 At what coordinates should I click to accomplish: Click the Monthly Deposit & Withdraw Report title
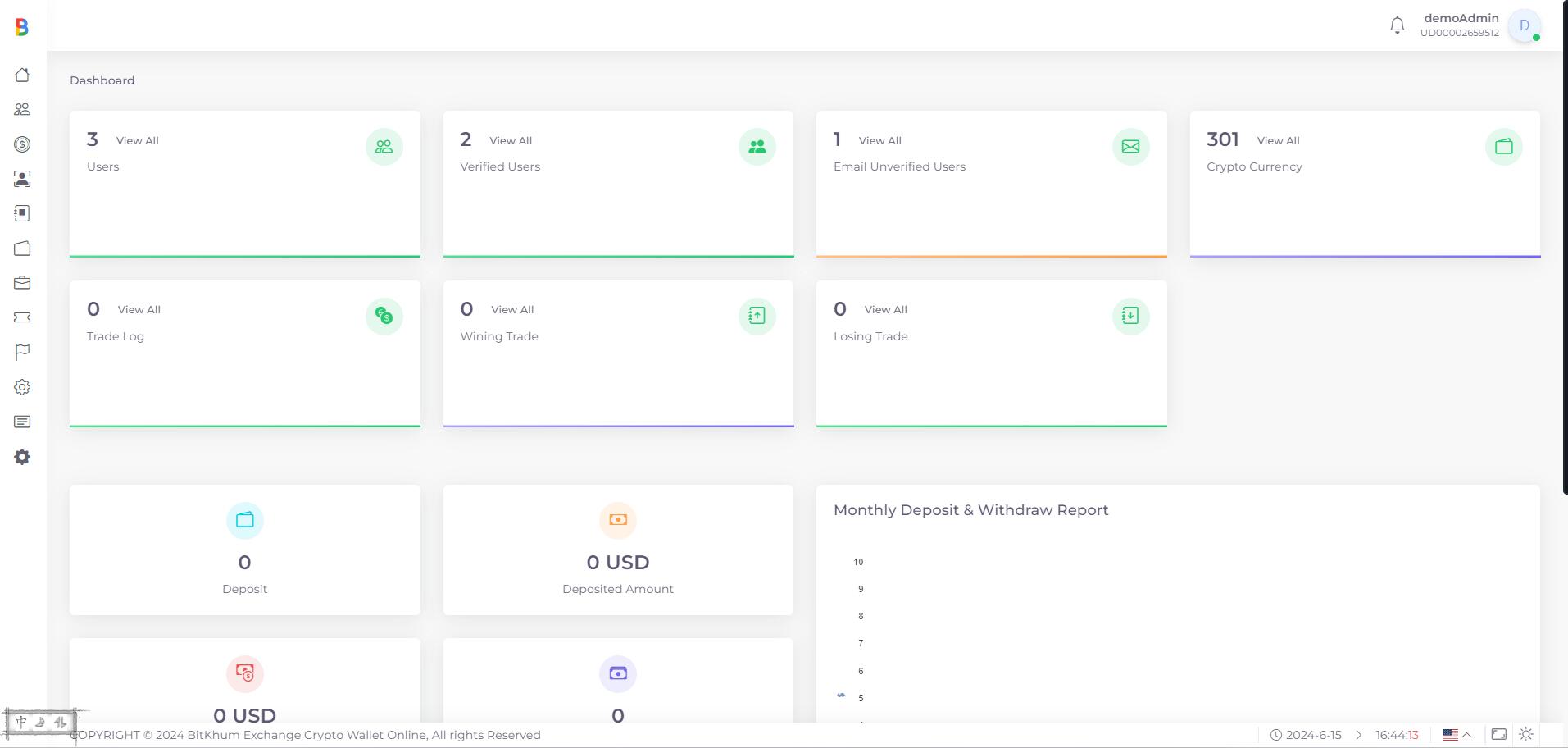coord(971,510)
